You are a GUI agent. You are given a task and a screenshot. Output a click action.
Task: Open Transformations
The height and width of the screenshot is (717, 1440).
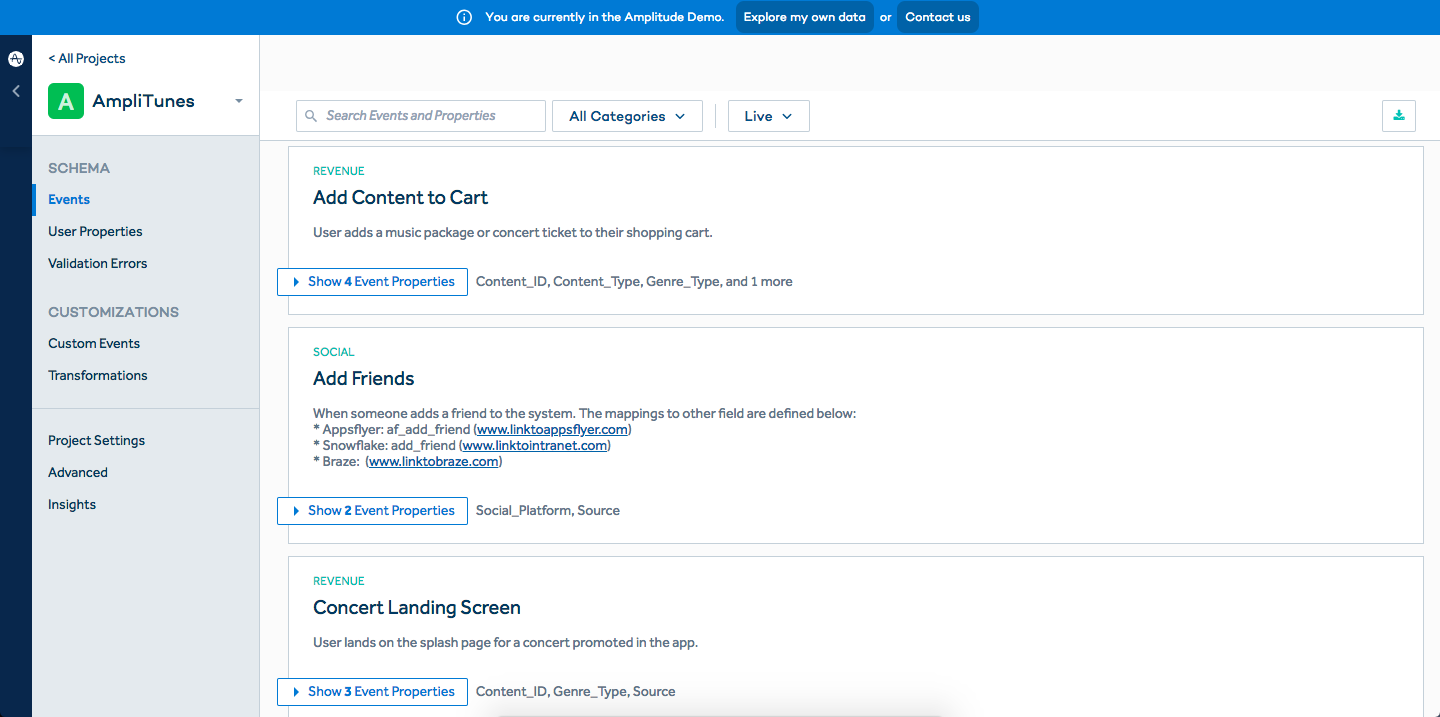point(98,376)
